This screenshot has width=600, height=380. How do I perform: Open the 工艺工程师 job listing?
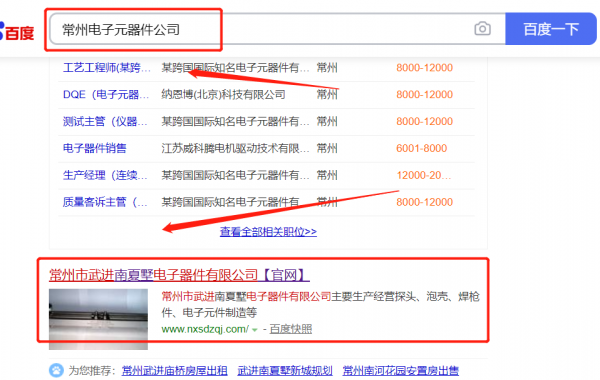107,68
